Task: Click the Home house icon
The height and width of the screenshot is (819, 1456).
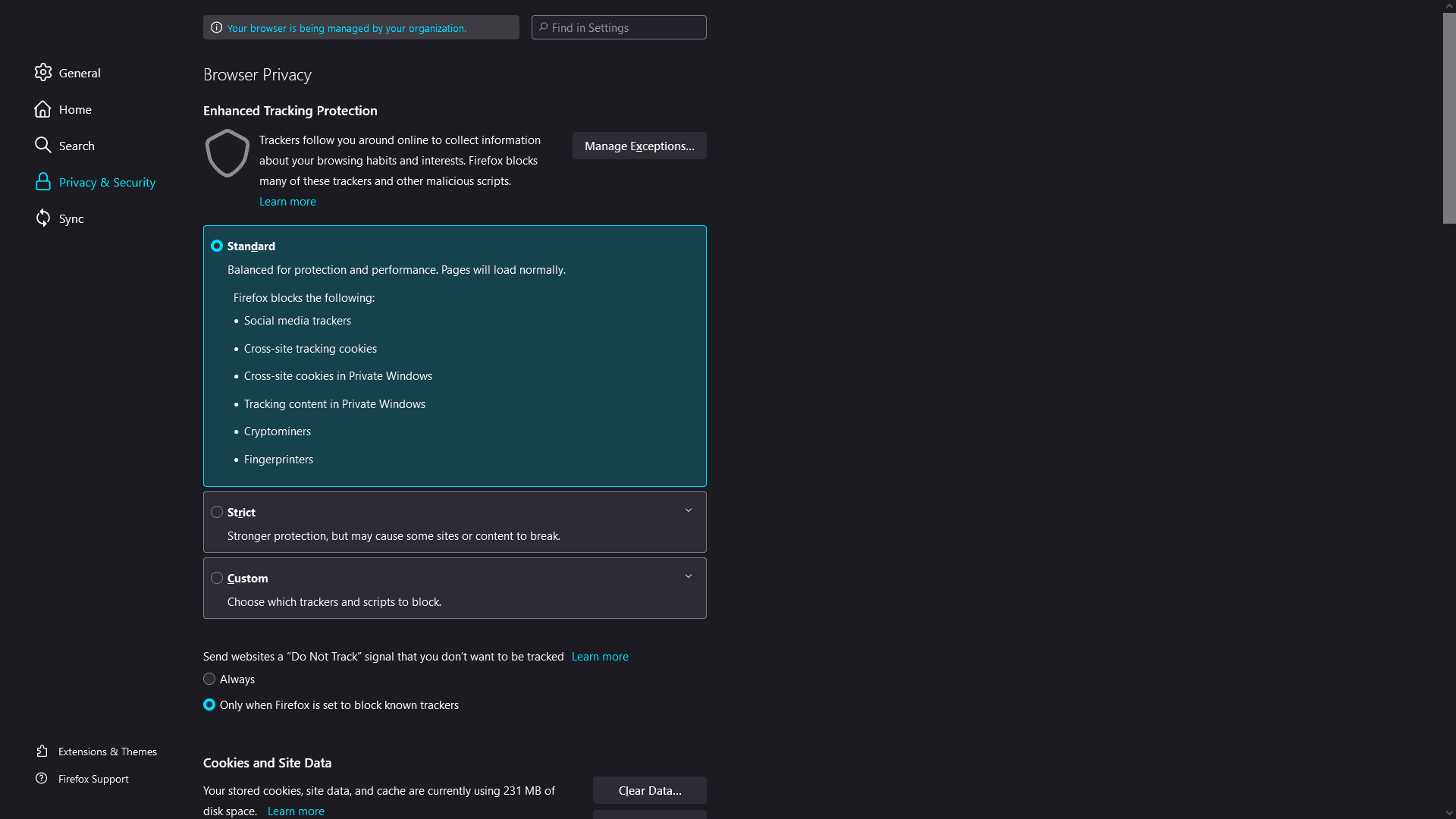Action: tap(43, 109)
